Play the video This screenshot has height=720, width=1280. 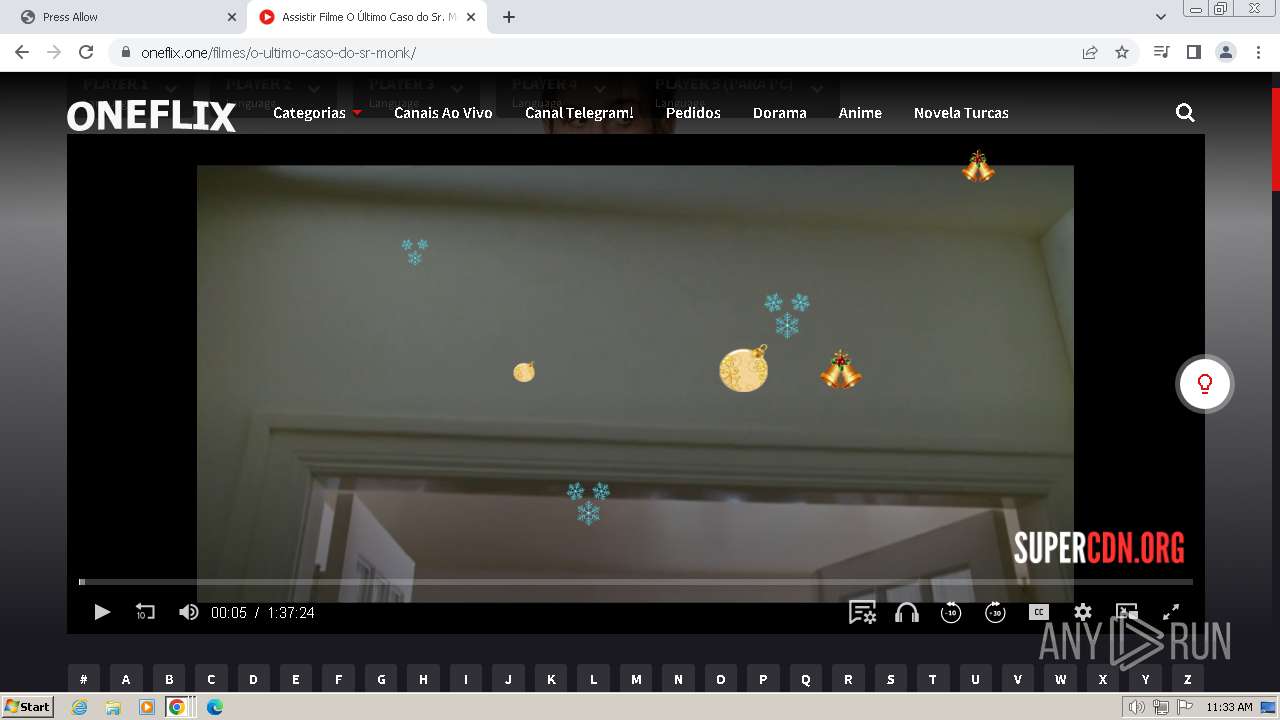[102, 612]
